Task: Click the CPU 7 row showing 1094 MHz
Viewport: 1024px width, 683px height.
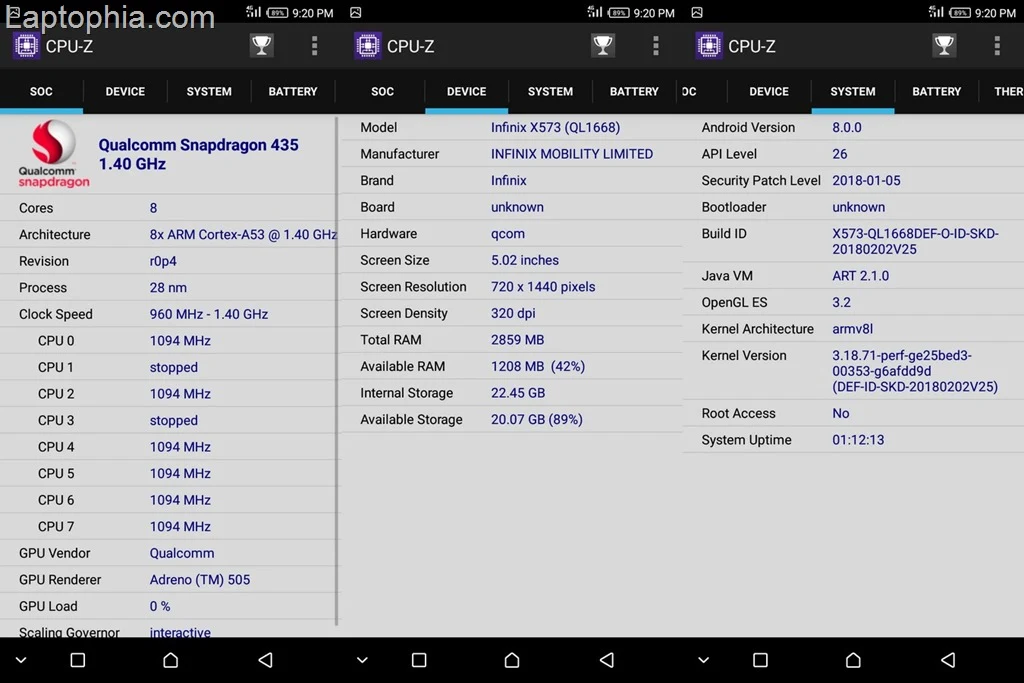Action: coord(168,526)
